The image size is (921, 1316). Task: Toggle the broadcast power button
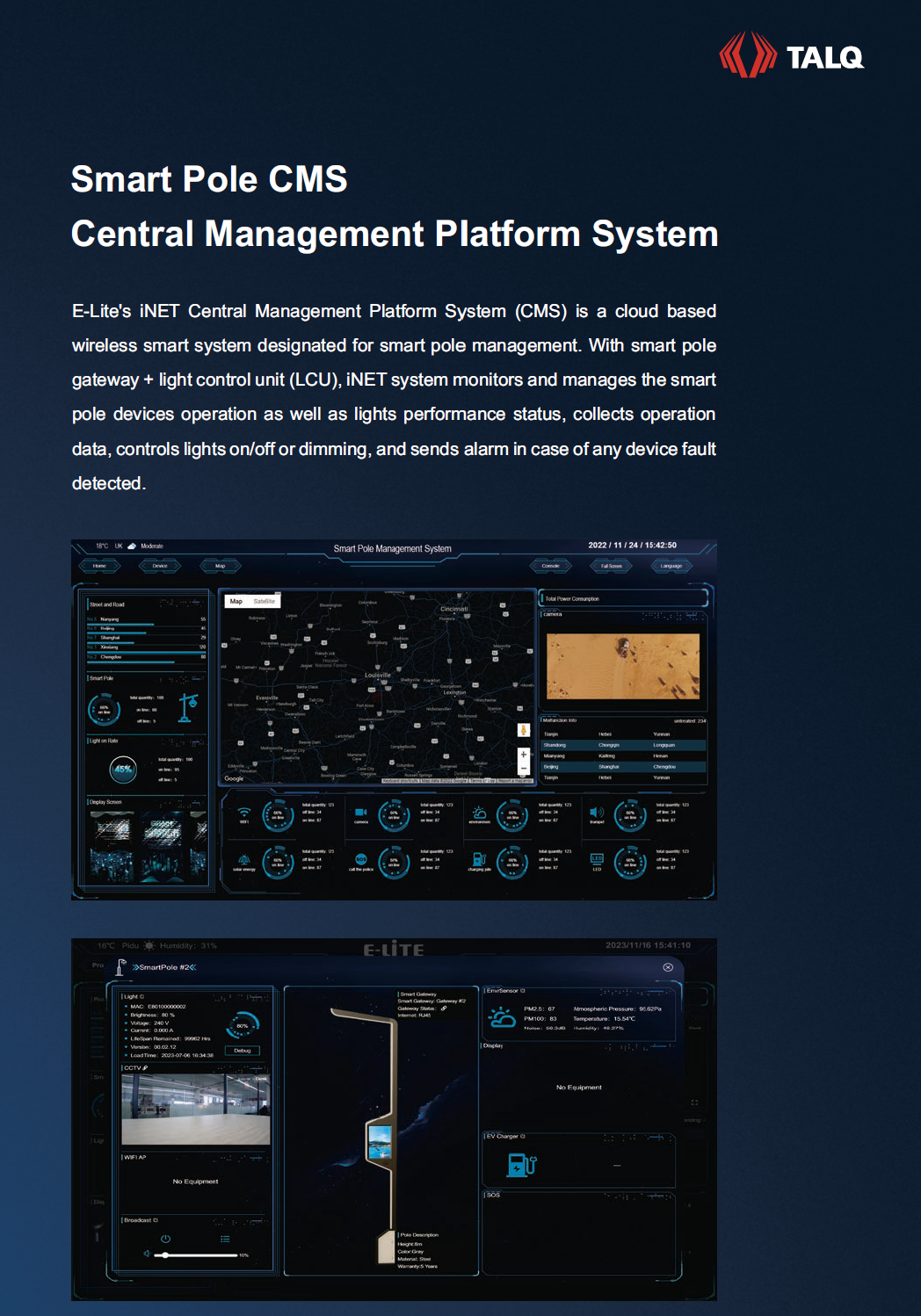point(165,1239)
